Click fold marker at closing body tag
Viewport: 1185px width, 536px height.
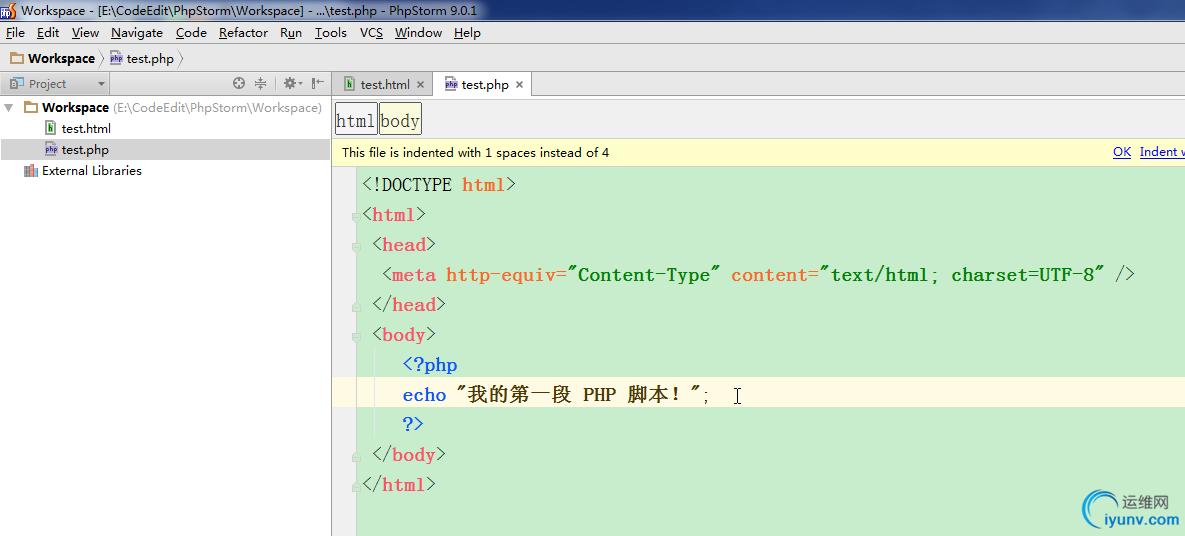[356, 458]
